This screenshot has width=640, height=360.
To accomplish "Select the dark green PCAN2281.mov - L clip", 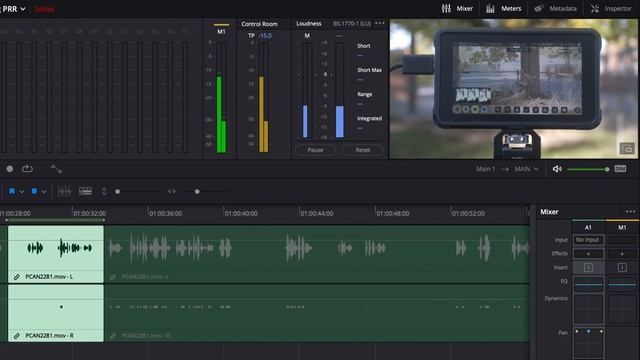I will point(317,254).
